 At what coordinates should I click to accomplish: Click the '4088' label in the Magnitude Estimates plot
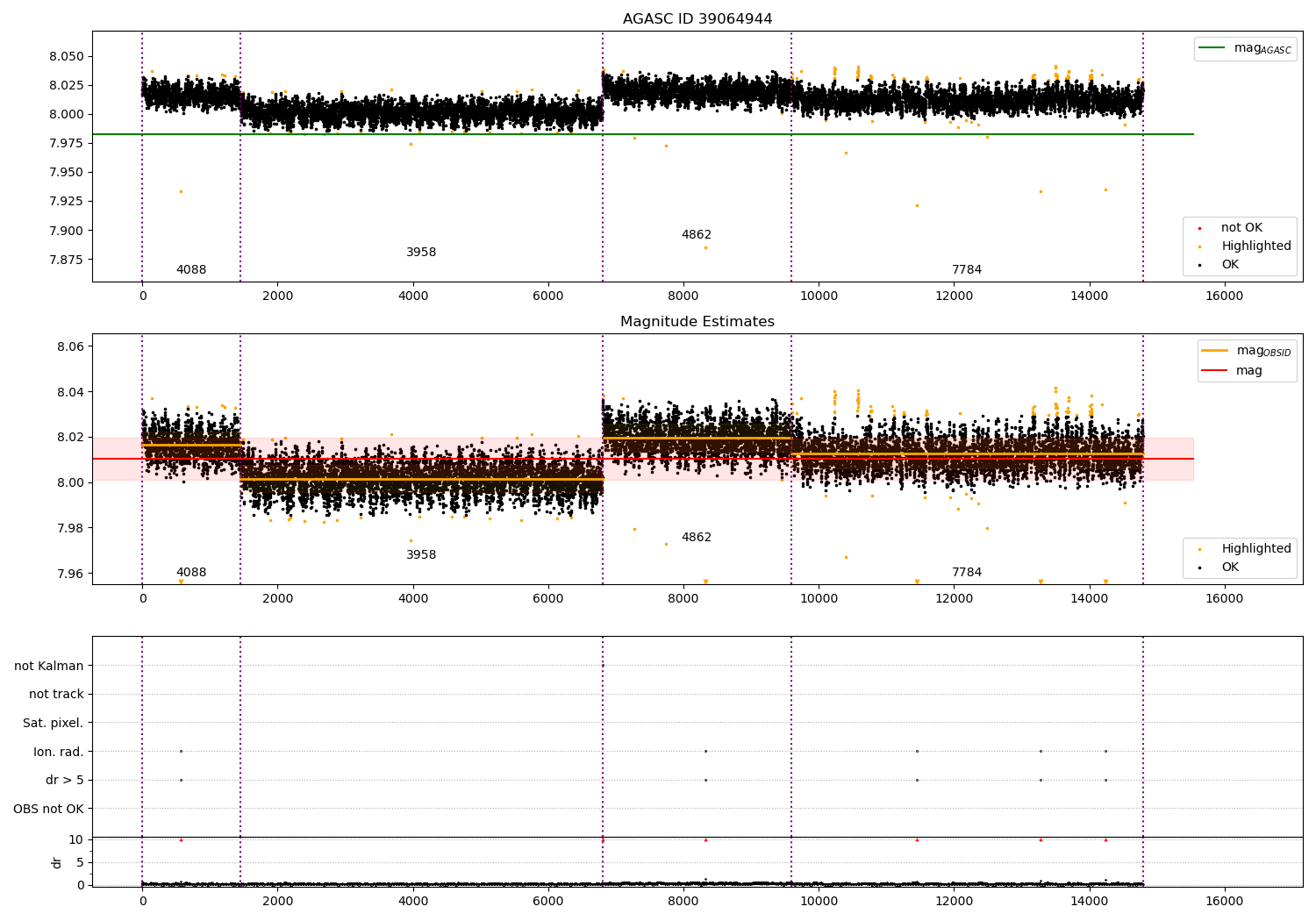(191, 573)
